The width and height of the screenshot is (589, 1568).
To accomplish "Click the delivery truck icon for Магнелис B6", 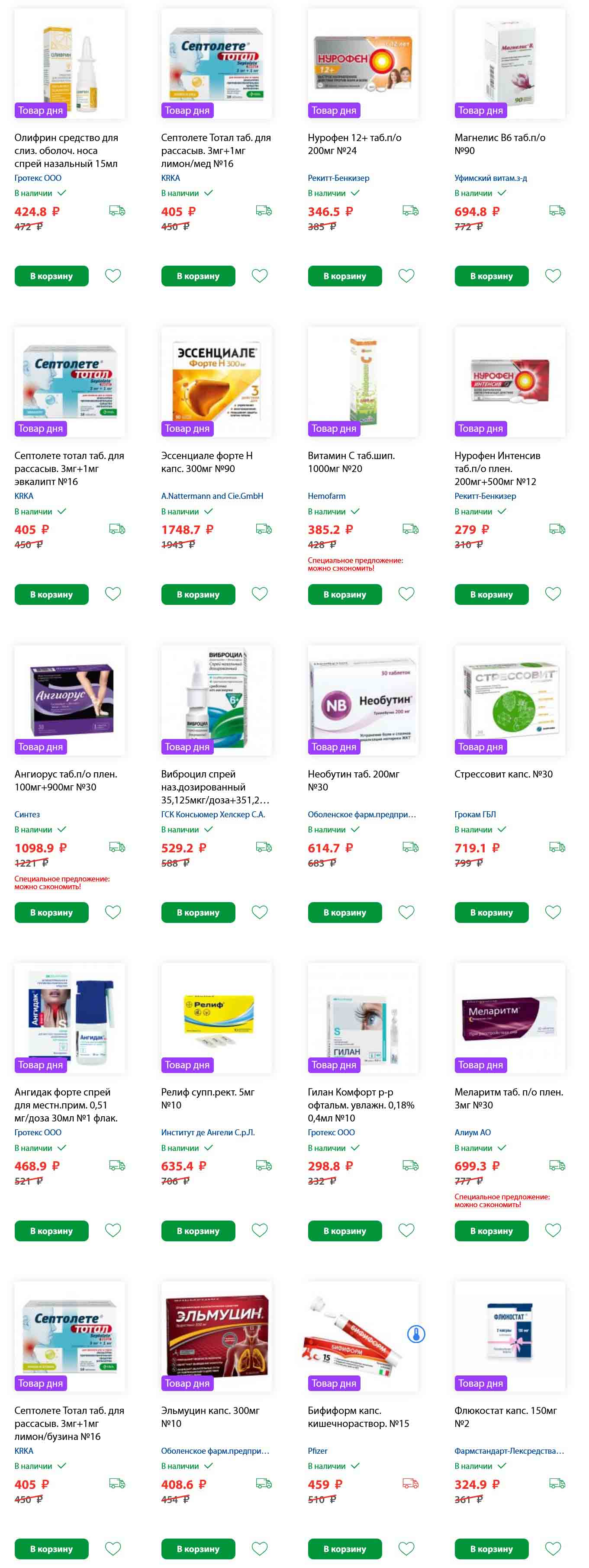I will pyautogui.click(x=557, y=211).
